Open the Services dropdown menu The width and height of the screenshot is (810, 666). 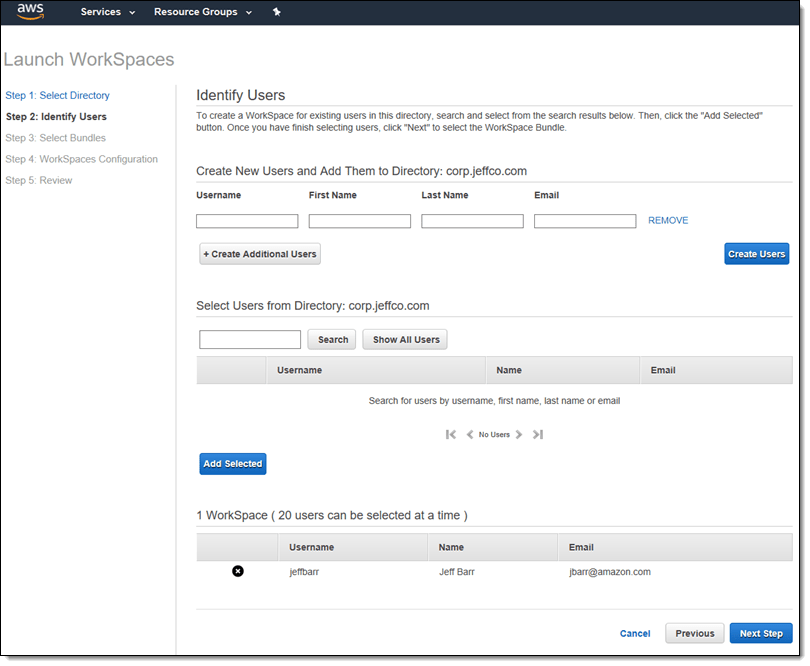point(100,12)
